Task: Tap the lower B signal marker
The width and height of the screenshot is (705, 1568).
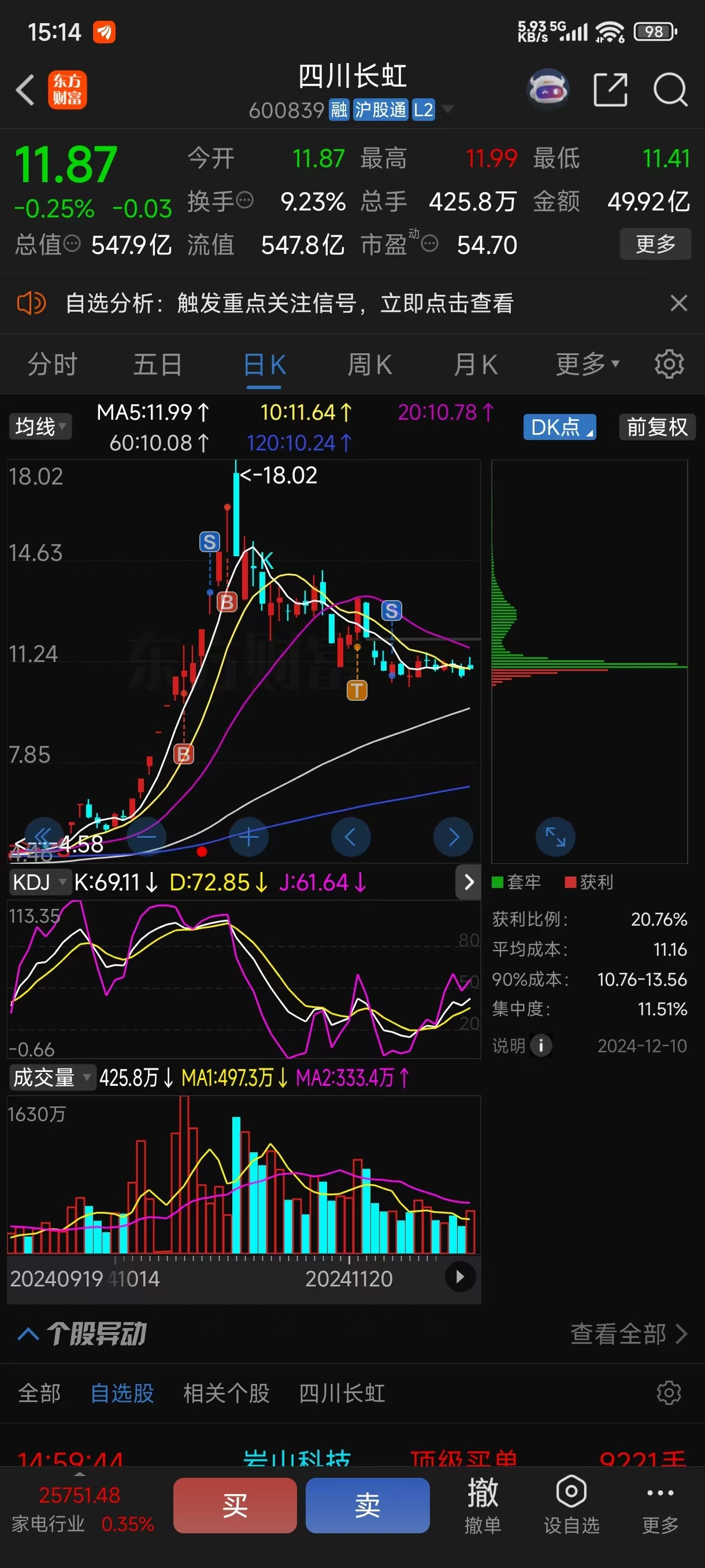Action: click(183, 753)
